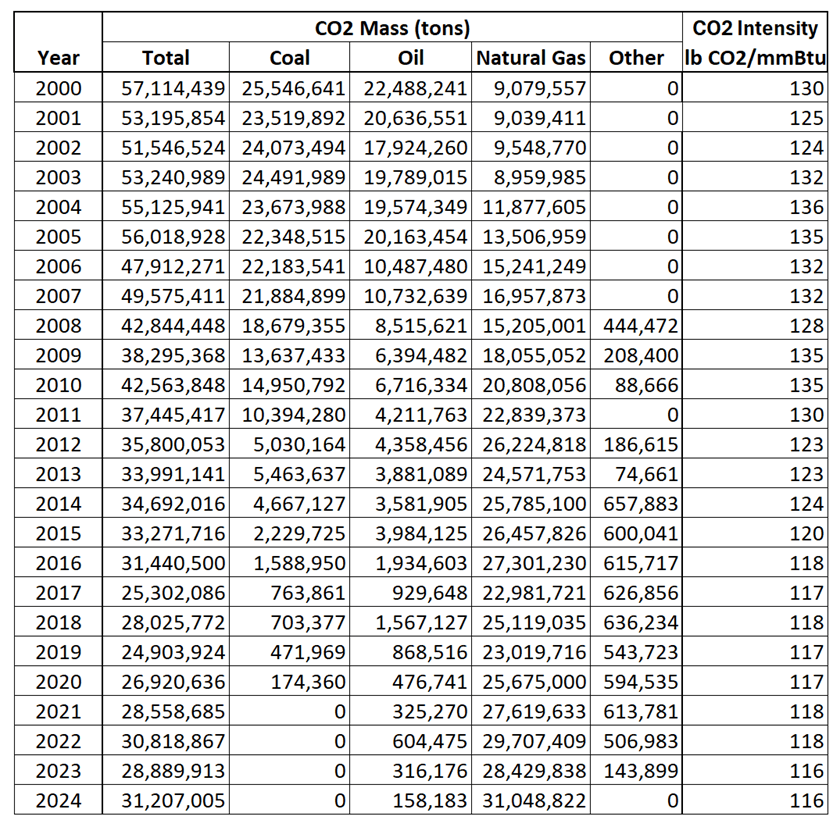The height and width of the screenshot is (820, 840).
Task: Select the Natural Gas column header
Action: tap(531, 58)
